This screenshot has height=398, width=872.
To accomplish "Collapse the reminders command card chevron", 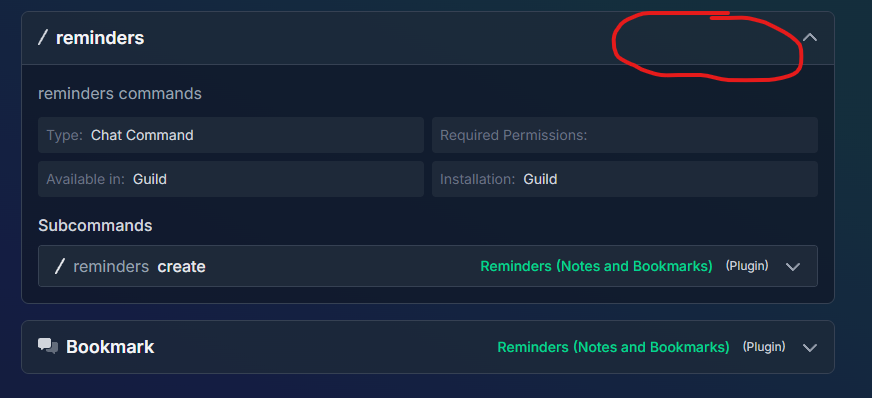I will tap(810, 38).
